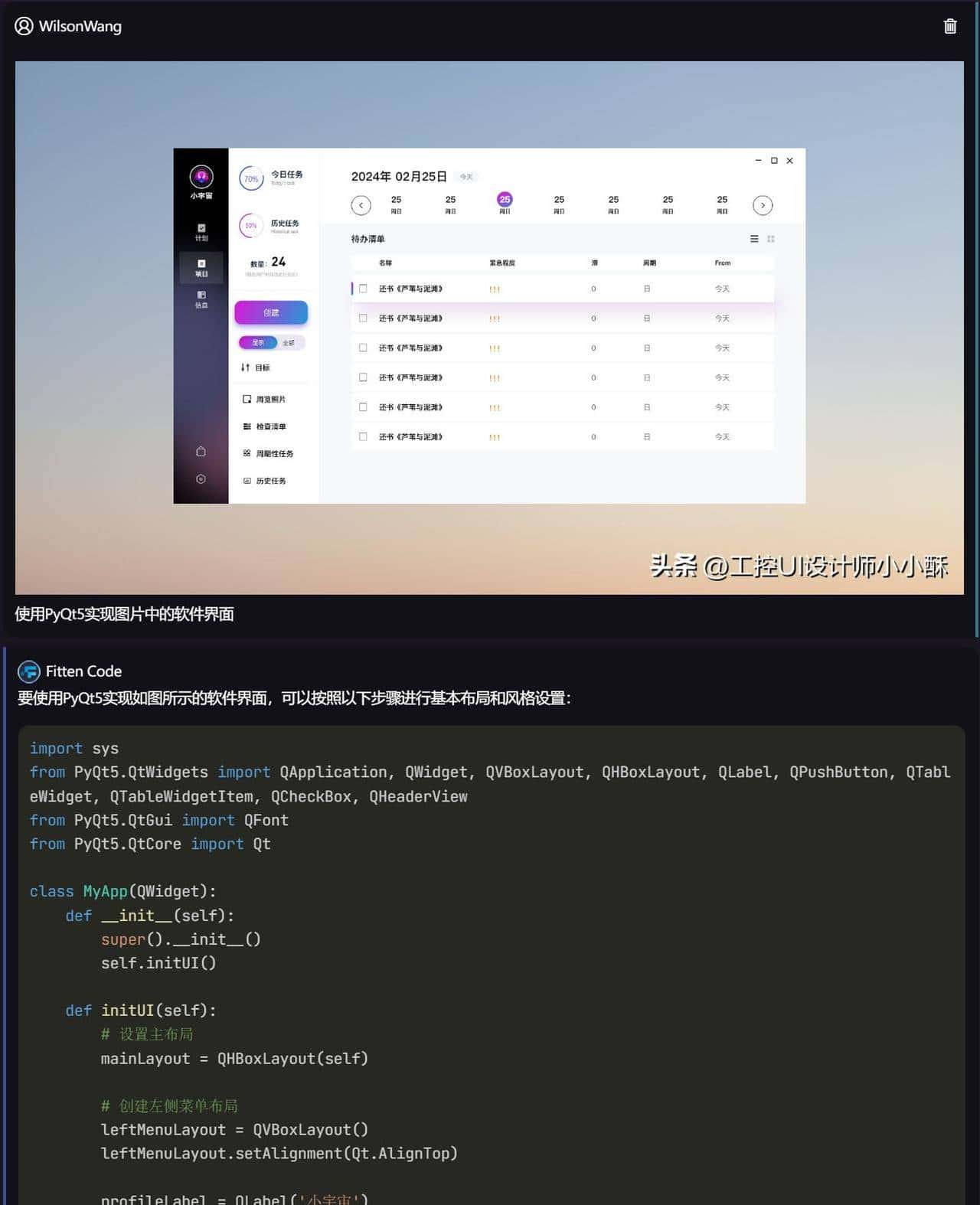The image size is (980, 1205).
Task: Select the purple highlighted 25 date
Action: (x=505, y=199)
